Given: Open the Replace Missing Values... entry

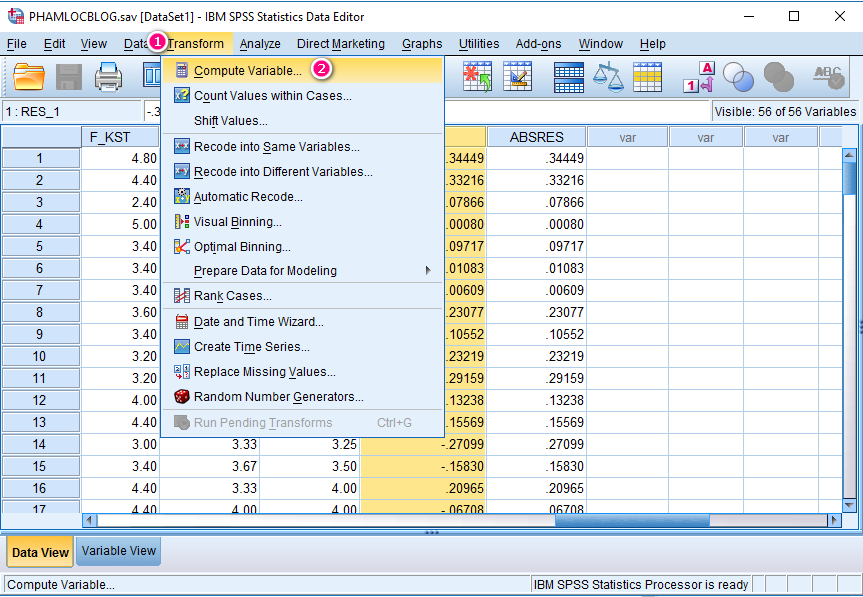Looking at the screenshot, I should (303, 372).
